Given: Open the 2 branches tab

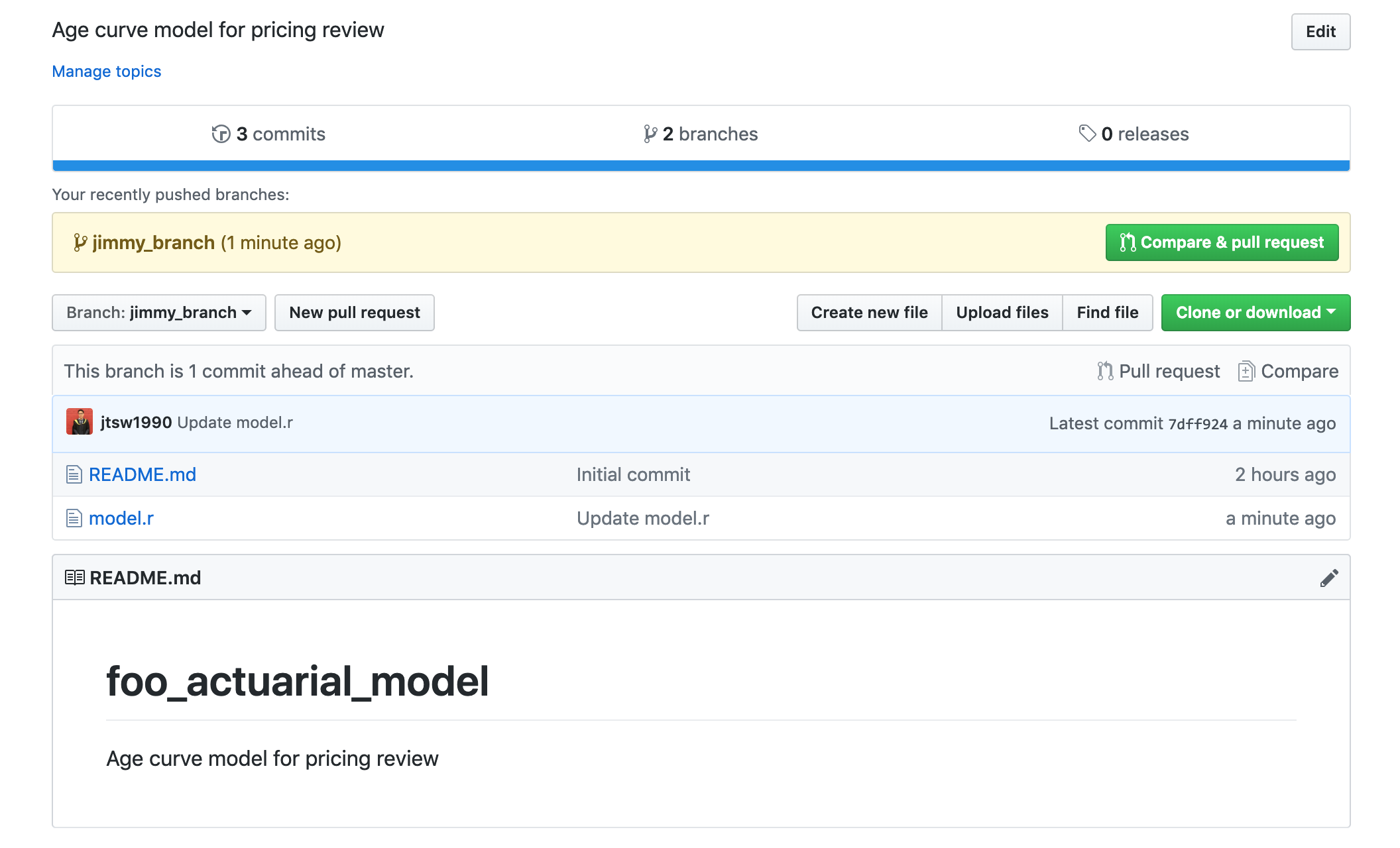Looking at the screenshot, I should pyautogui.click(x=709, y=134).
